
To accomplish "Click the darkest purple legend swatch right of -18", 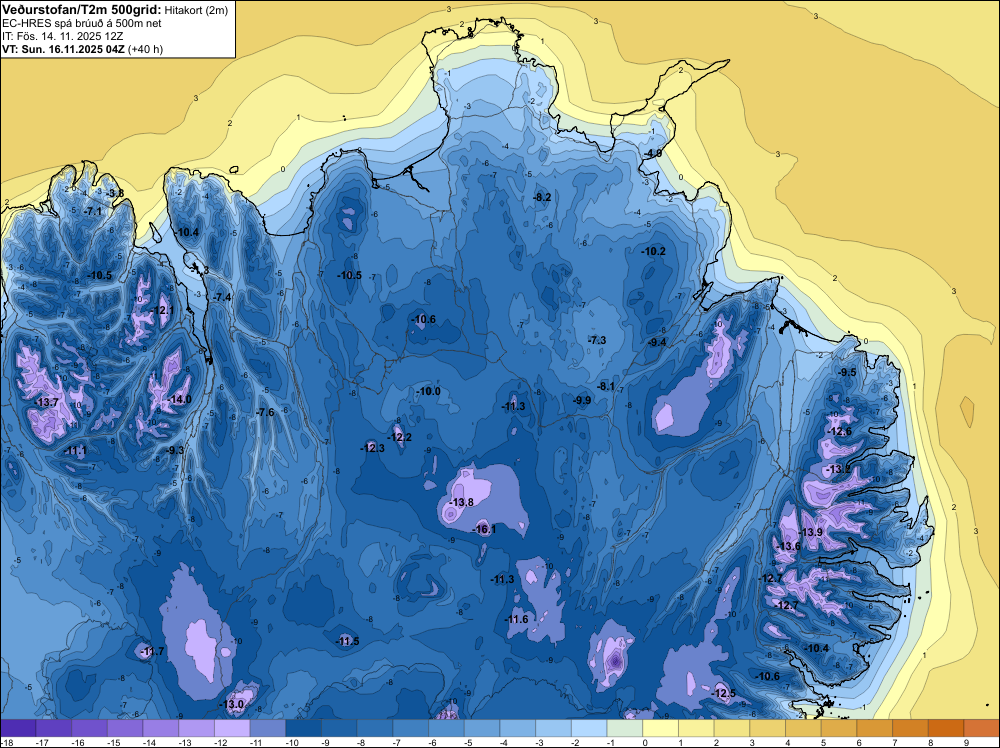I will pos(18,728).
